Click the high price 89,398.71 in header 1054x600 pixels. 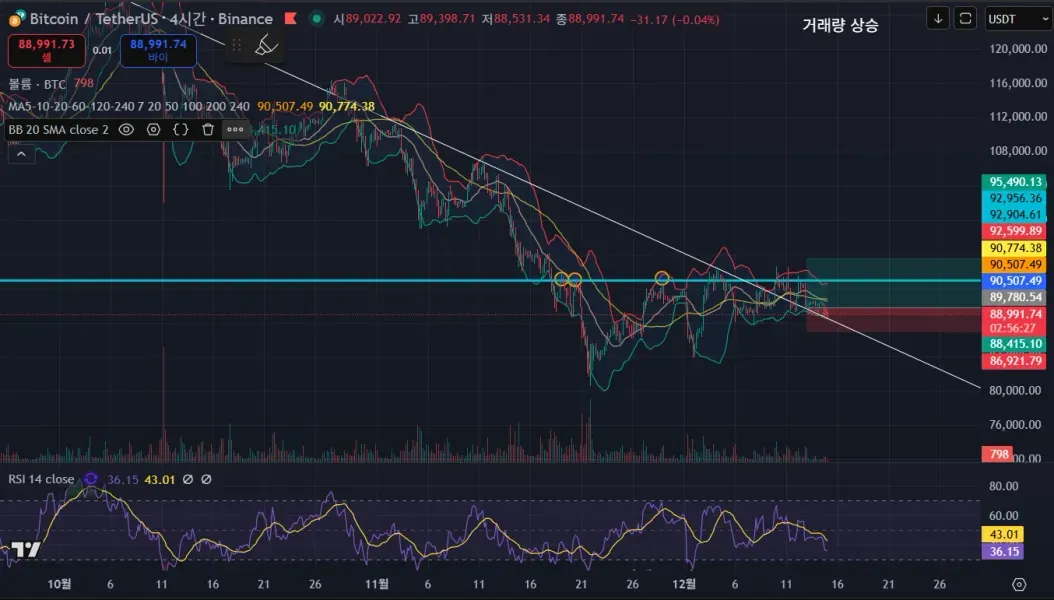click(448, 19)
